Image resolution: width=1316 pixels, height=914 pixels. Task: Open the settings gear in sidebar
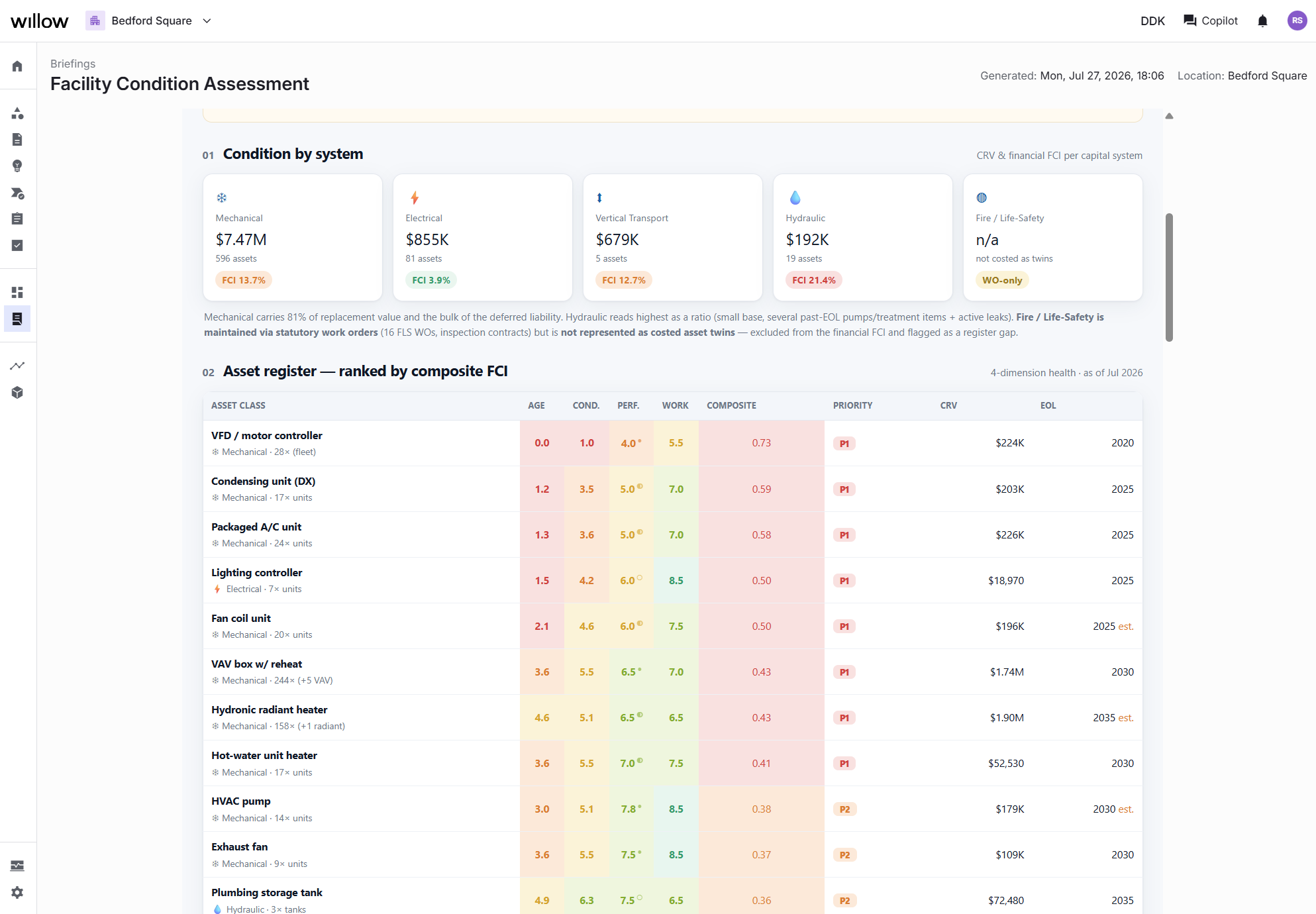coord(17,893)
